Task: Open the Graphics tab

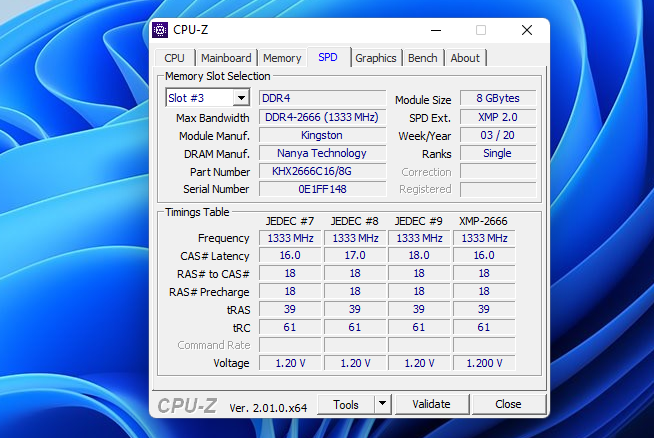Action: [376, 58]
